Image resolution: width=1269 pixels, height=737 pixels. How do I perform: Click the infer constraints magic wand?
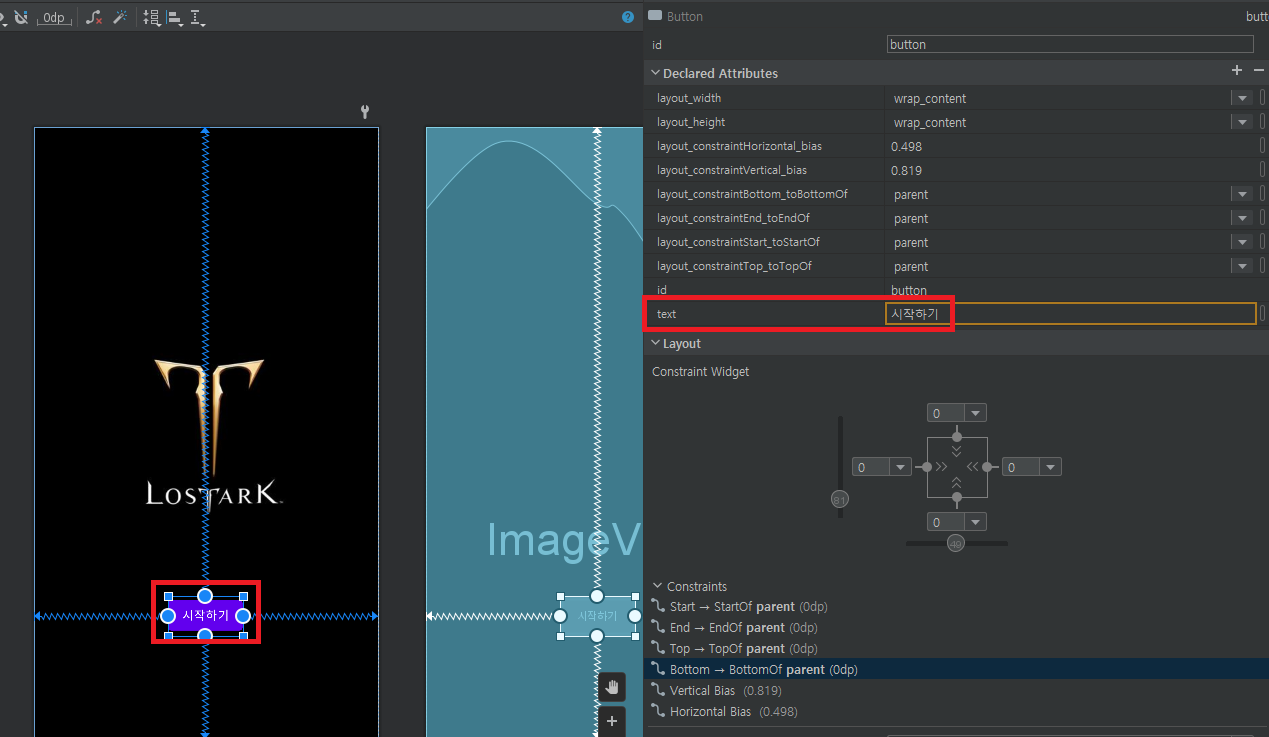[x=120, y=17]
